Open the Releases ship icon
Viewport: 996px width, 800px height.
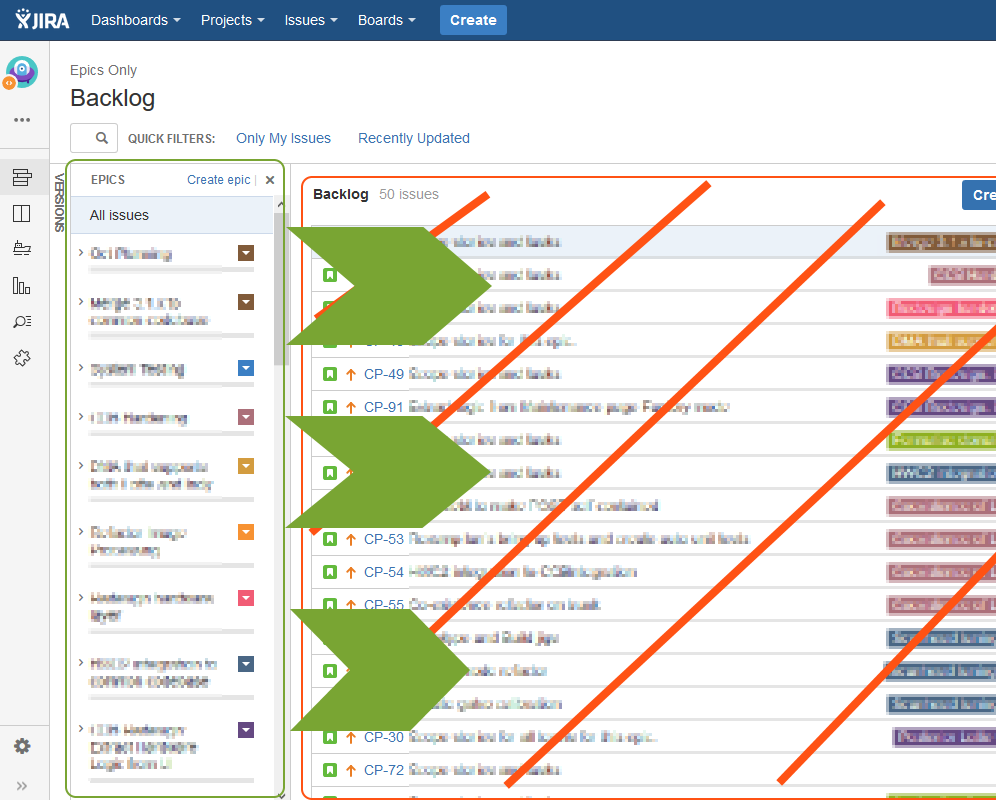[x=22, y=248]
